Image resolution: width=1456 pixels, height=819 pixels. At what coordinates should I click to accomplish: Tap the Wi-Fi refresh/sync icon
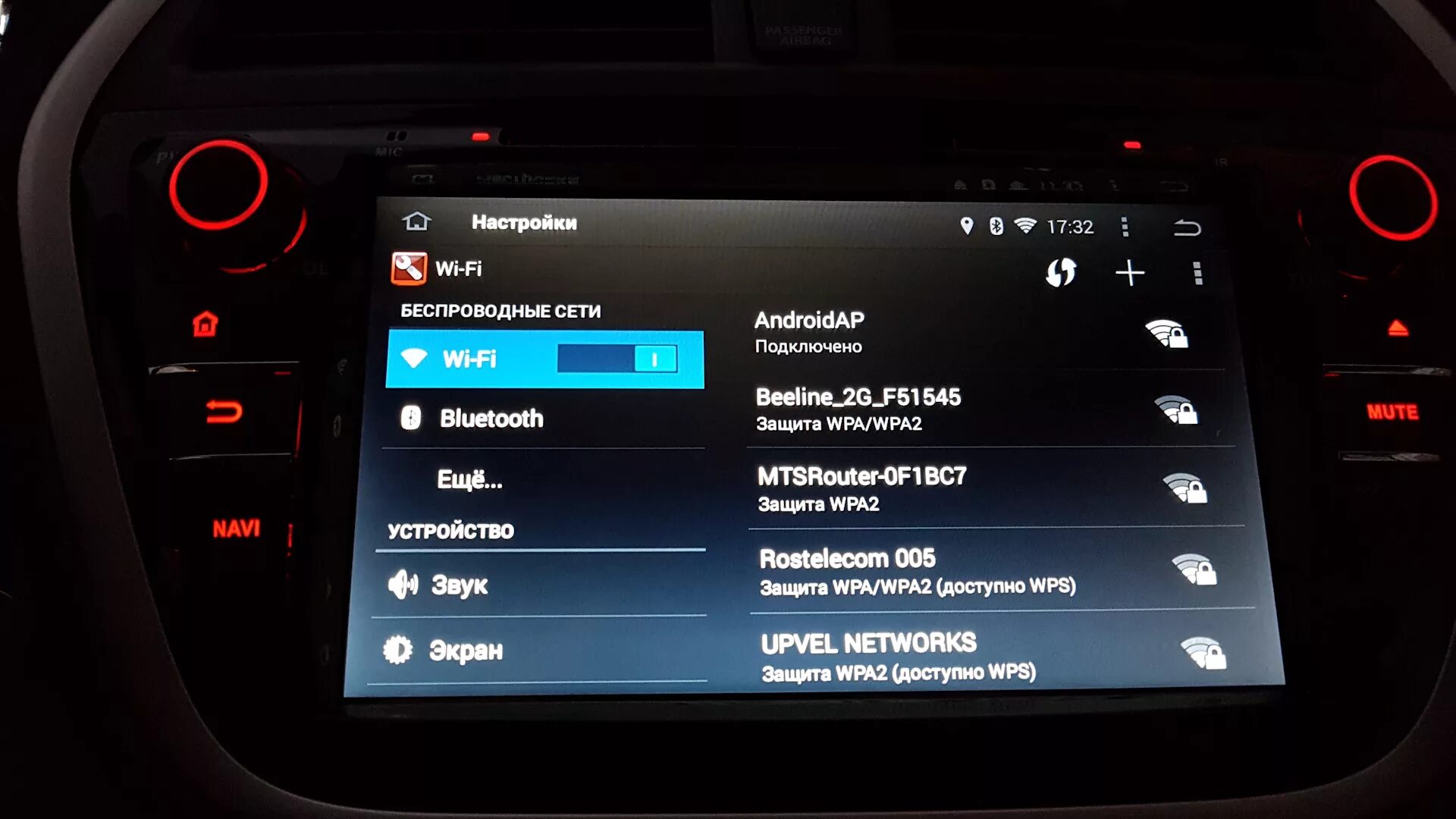coord(1064,273)
